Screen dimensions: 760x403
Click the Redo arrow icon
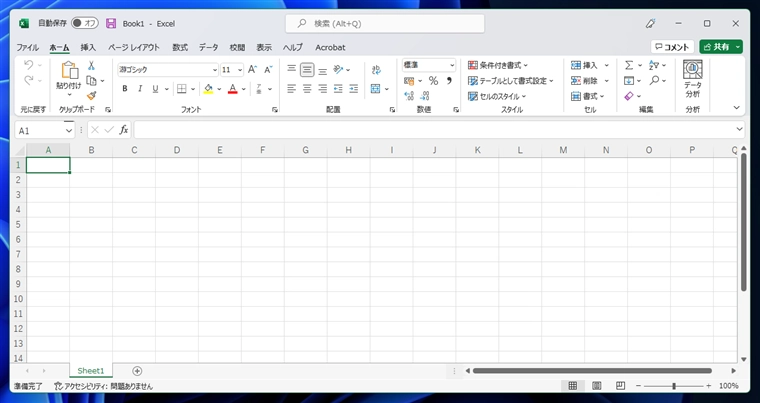coord(29,81)
